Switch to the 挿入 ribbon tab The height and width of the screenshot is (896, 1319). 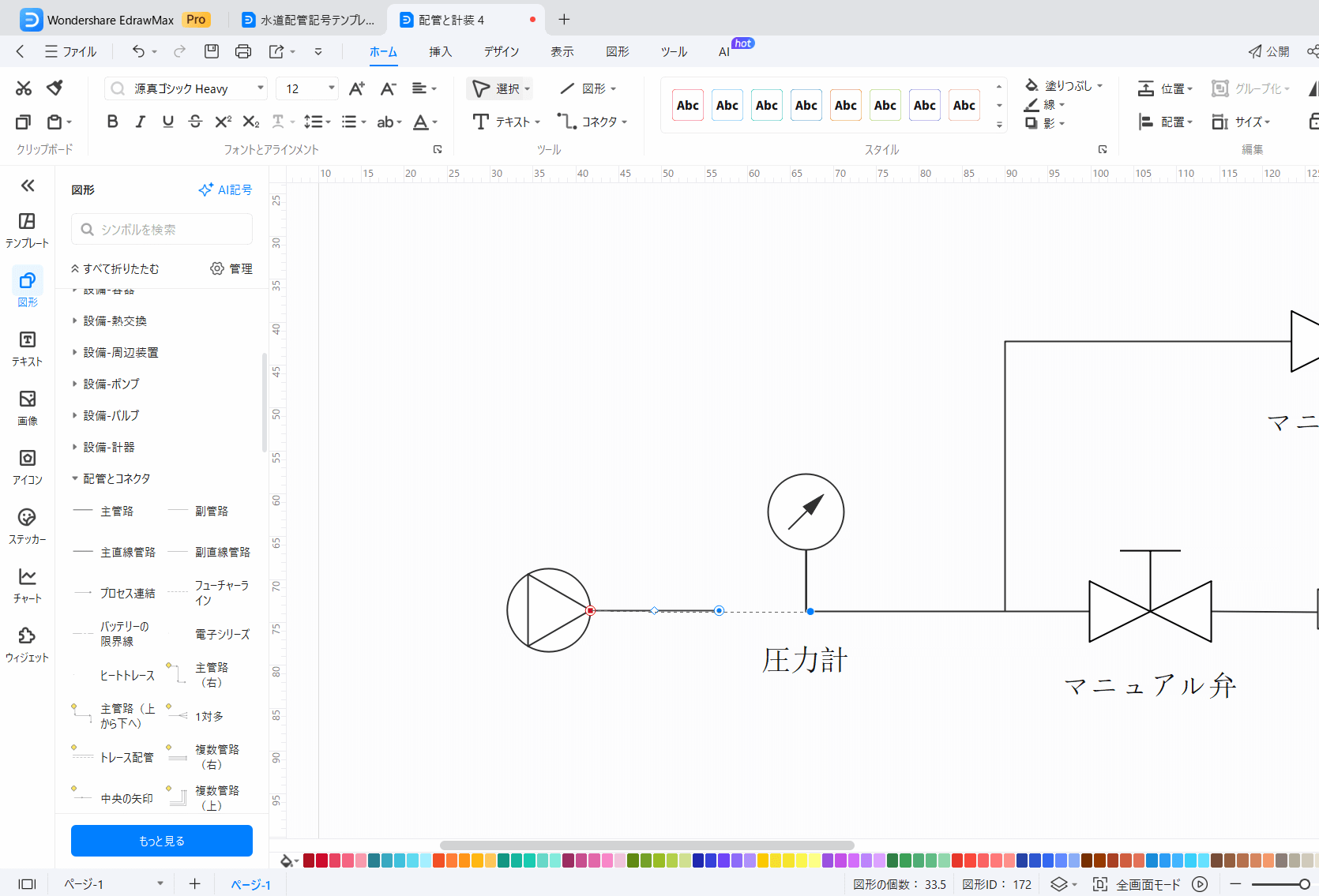coord(440,51)
